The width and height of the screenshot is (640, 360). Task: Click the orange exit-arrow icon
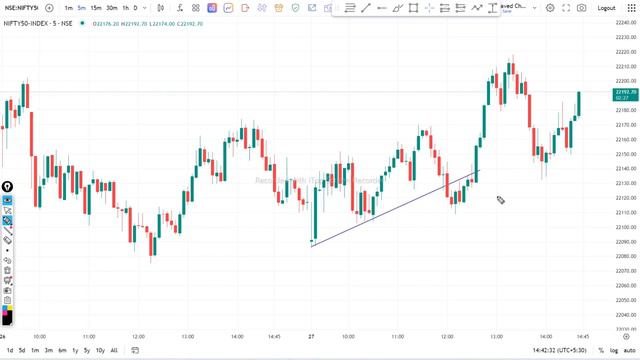pyautogui.click(x=245, y=8)
